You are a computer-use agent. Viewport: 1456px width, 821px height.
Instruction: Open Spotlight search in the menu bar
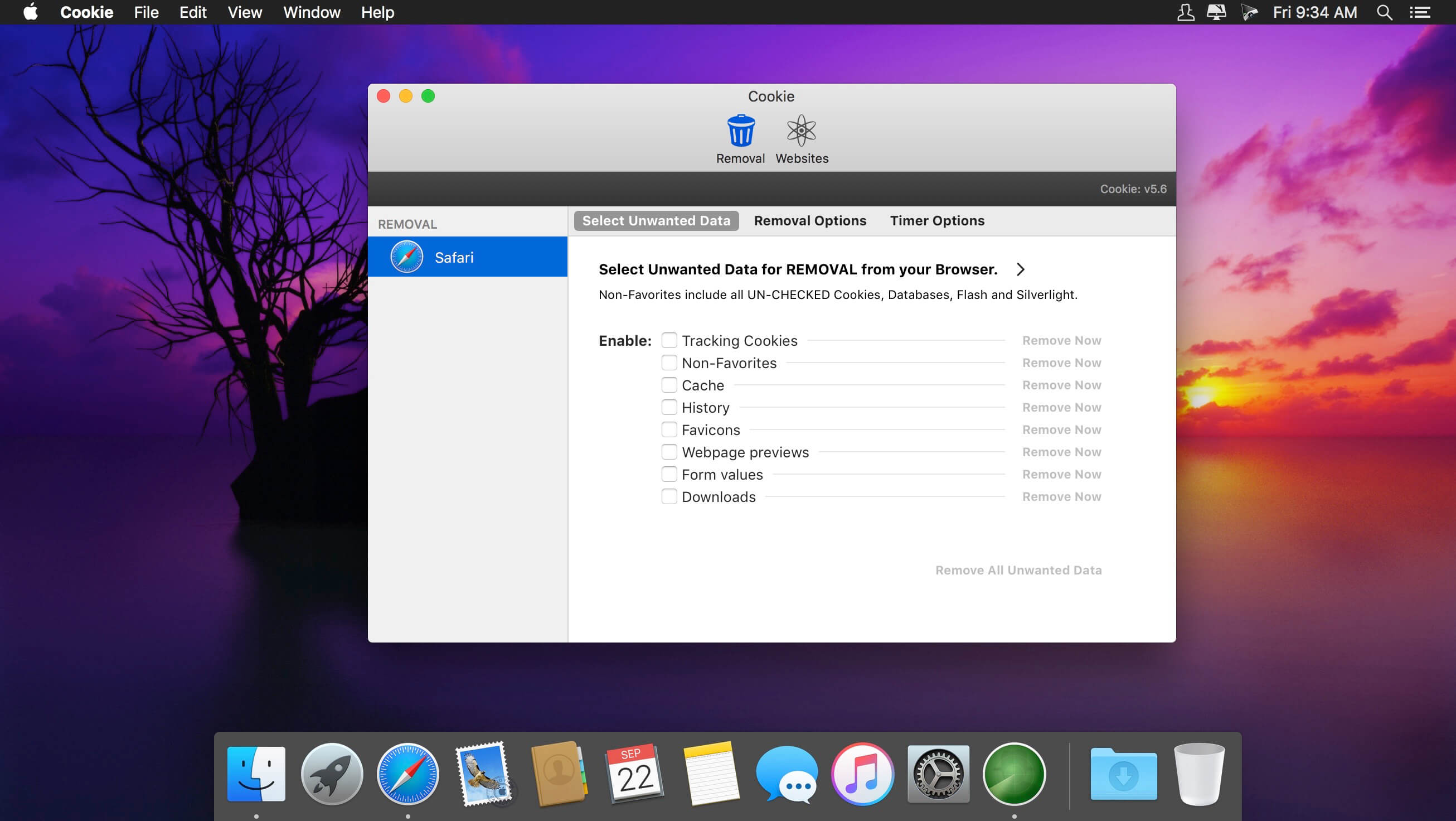pyautogui.click(x=1384, y=12)
